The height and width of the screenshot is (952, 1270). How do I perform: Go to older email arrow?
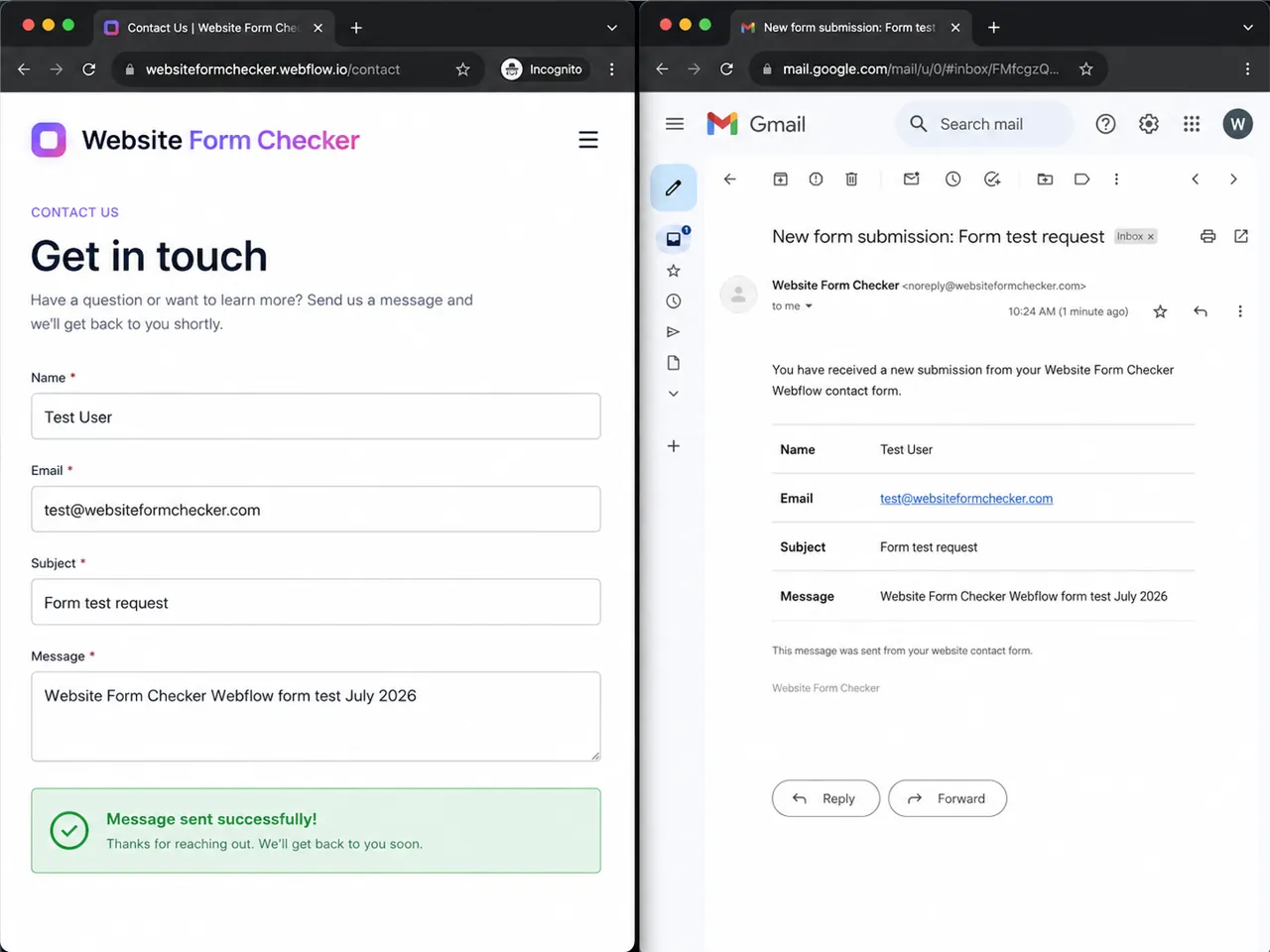(x=1233, y=179)
